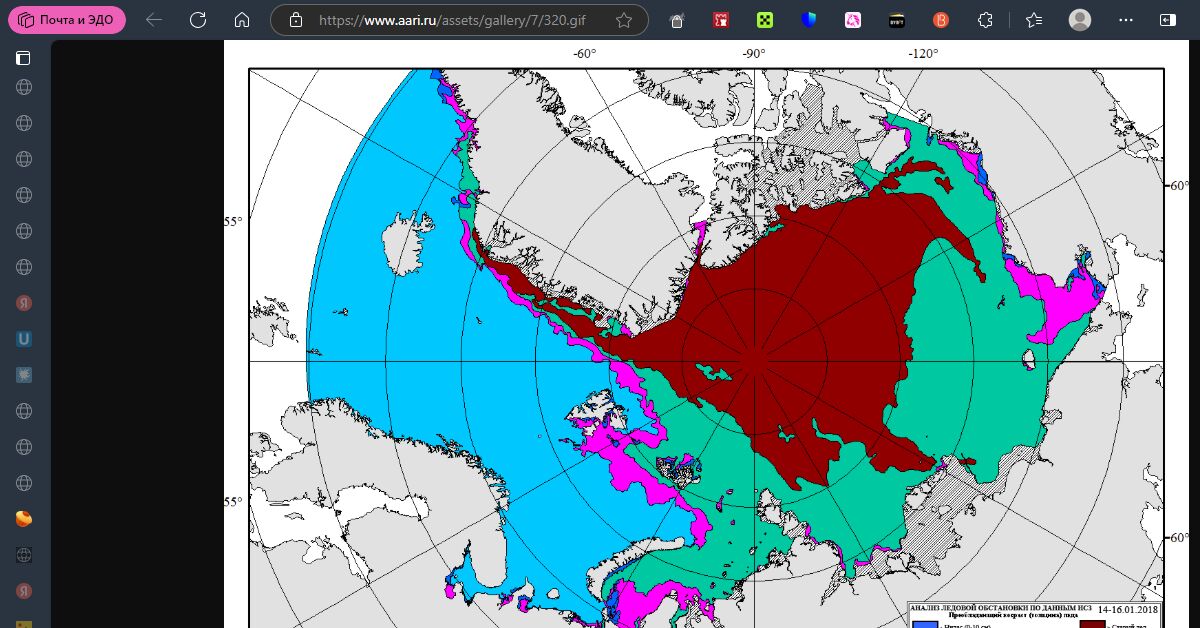
Task: Open the user profile avatar menu
Action: pyautogui.click(x=1080, y=20)
